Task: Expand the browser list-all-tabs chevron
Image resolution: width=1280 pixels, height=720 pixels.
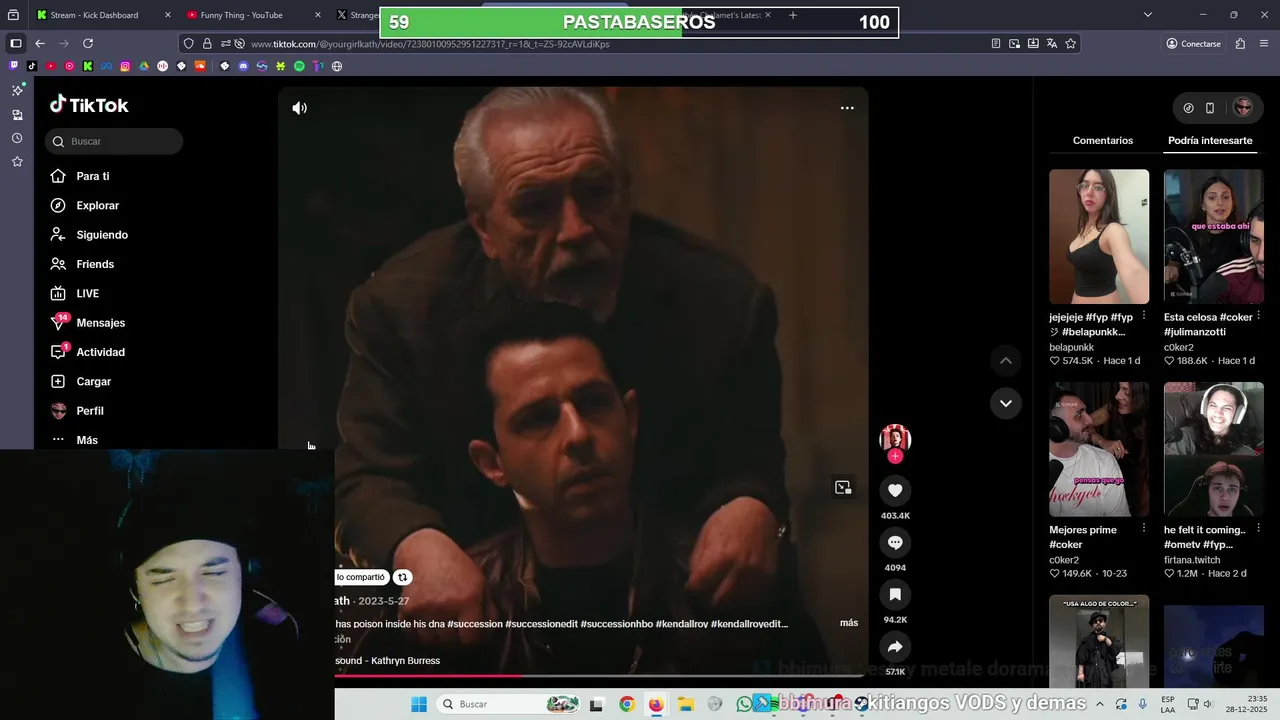Action: pos(1147,15)
